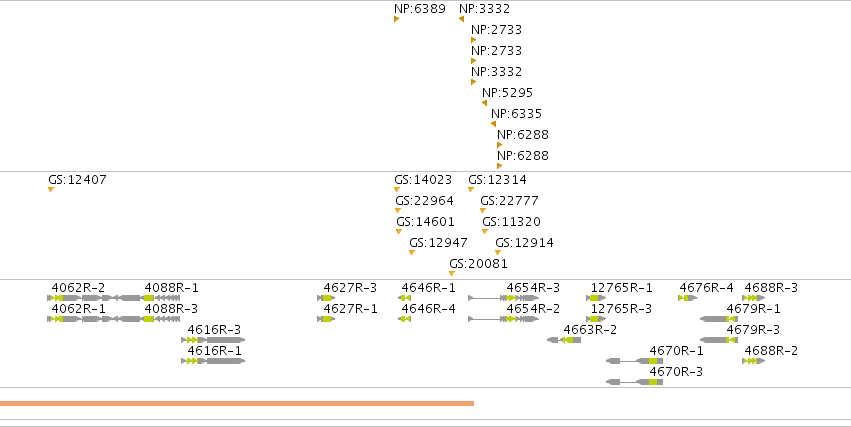Click the 4654R-3 transcript model
This screenshot has height=427, width=851.
pos(504,298)
